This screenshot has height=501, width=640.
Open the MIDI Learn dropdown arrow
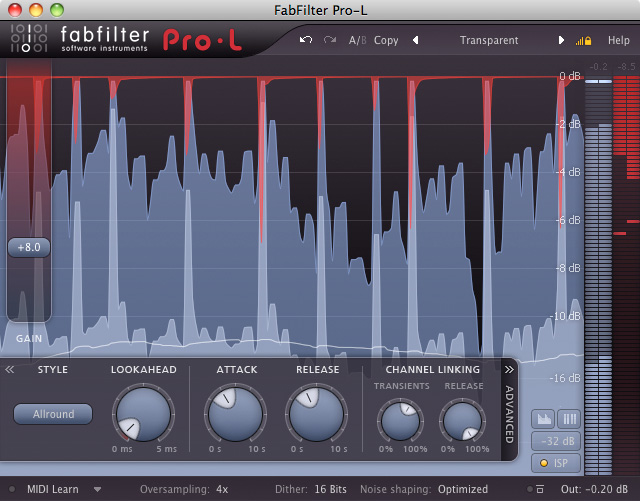(x=97, y=490)
